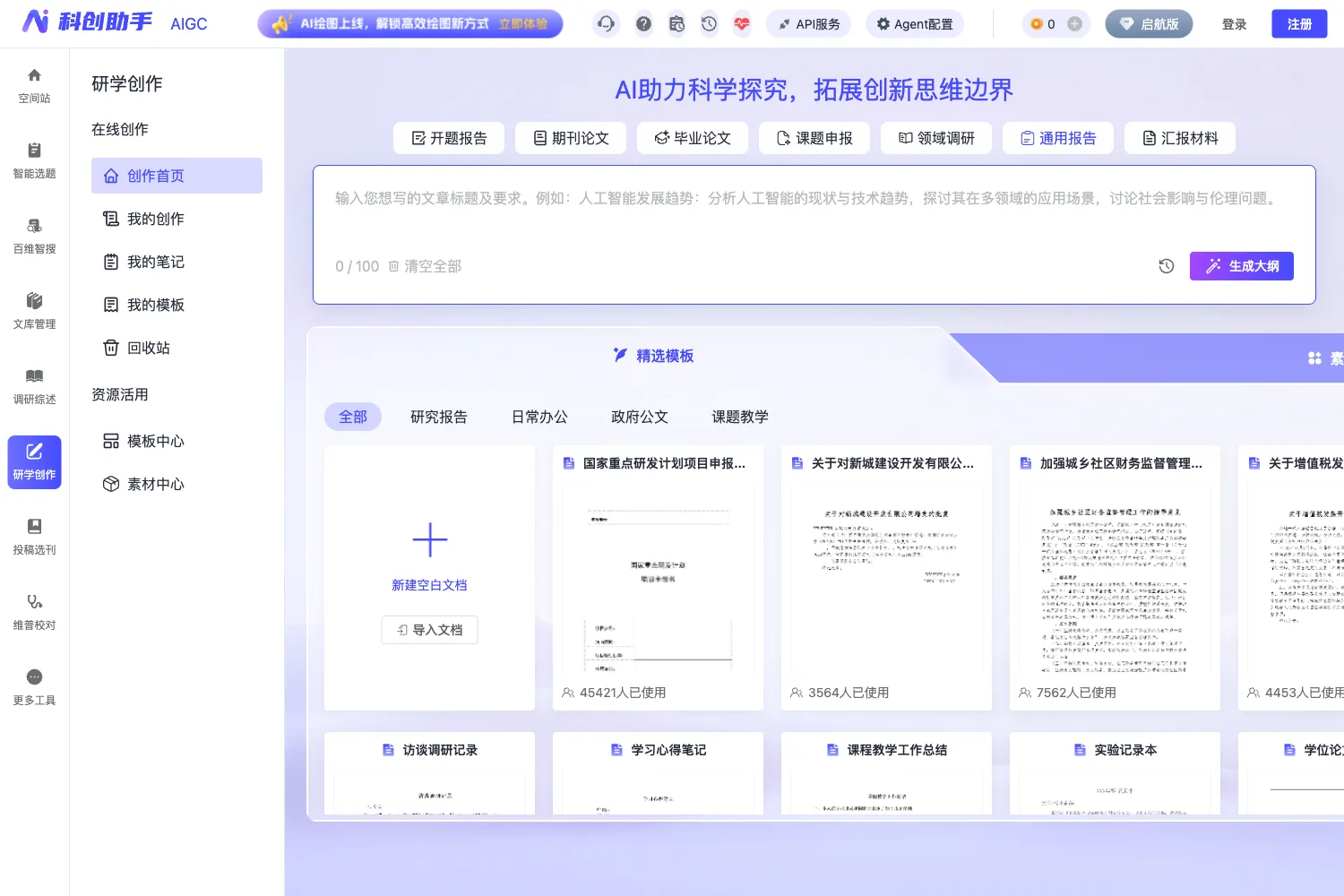Click 登录 to log in
1344x896 pixels.
click(1234, 24)
